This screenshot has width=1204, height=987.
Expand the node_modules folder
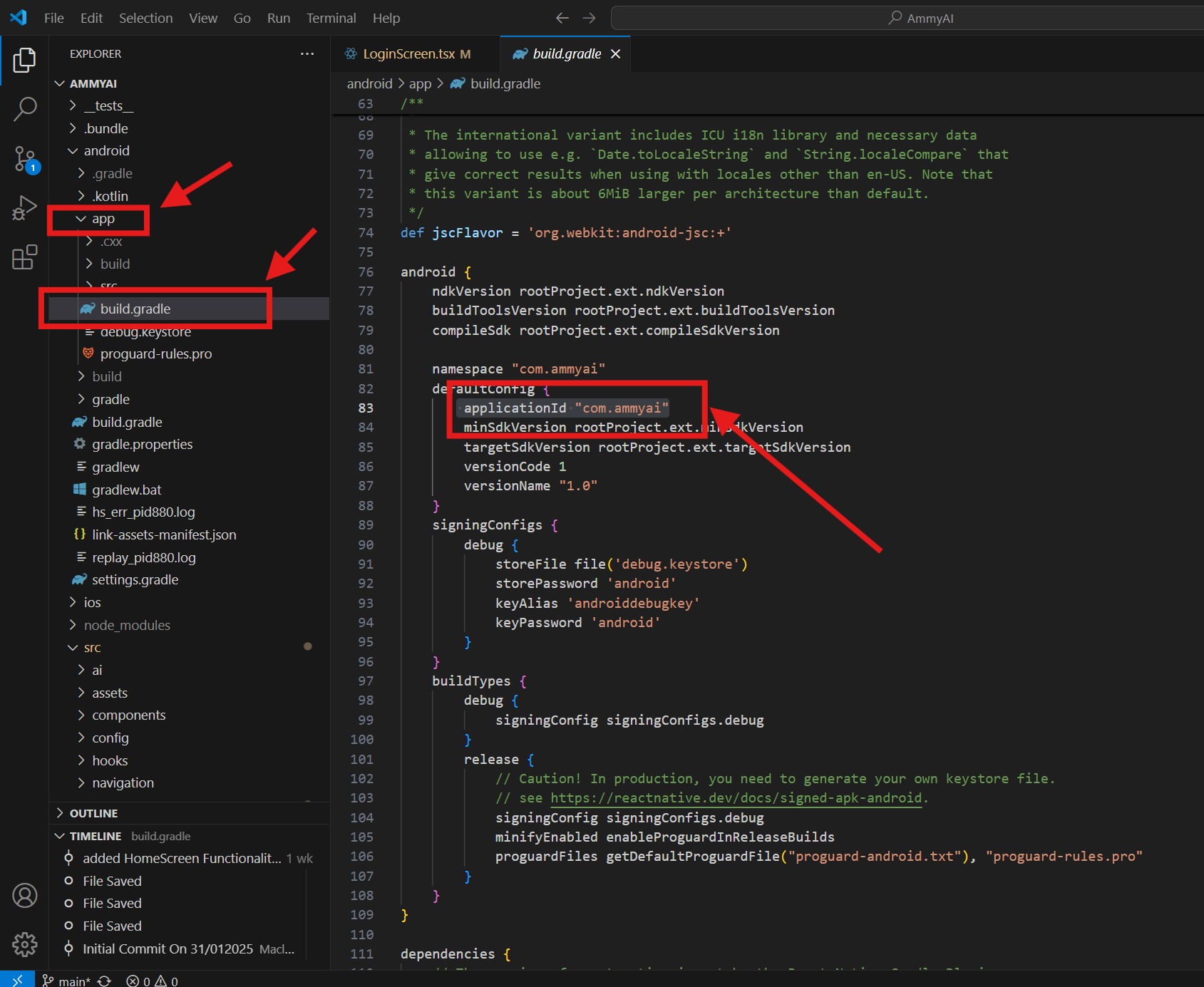click(x=126, y=625)
